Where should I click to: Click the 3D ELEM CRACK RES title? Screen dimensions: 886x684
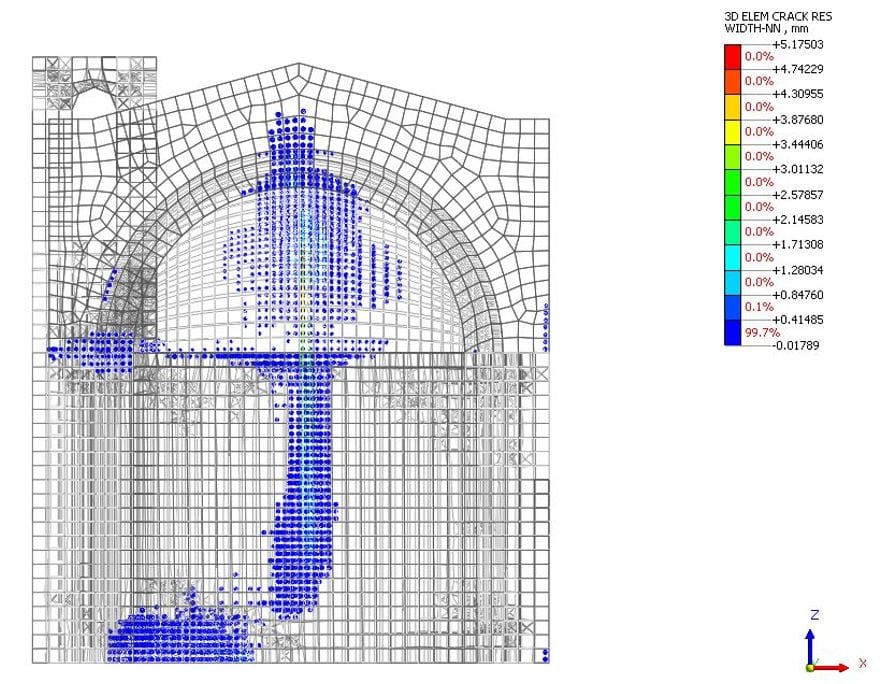pos(780,16)
